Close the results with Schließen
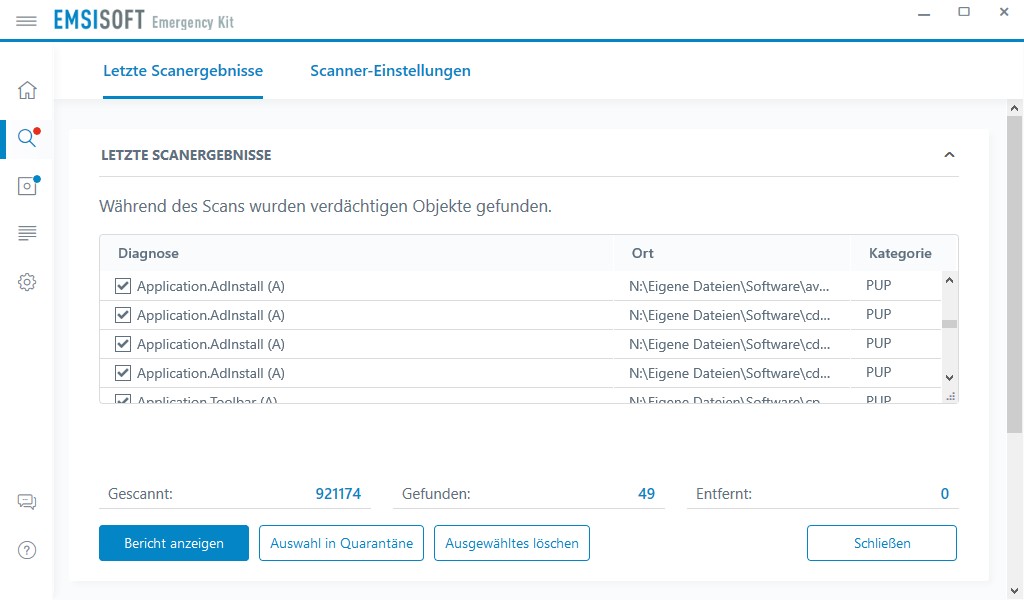 pos(881,543)
